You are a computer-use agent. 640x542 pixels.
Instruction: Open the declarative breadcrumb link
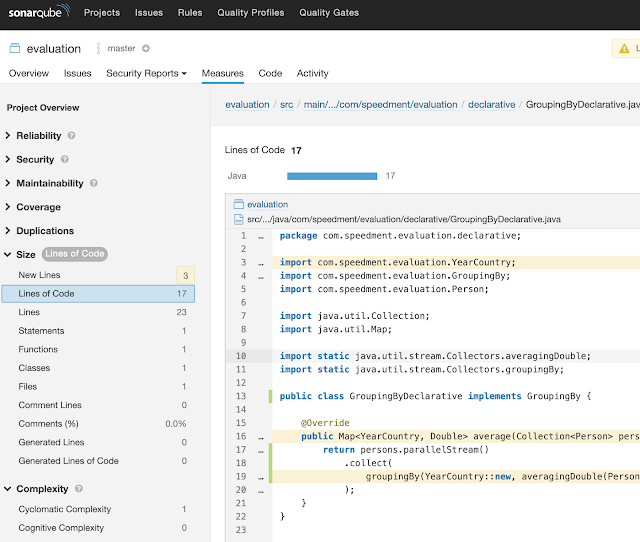pos(492,104)
